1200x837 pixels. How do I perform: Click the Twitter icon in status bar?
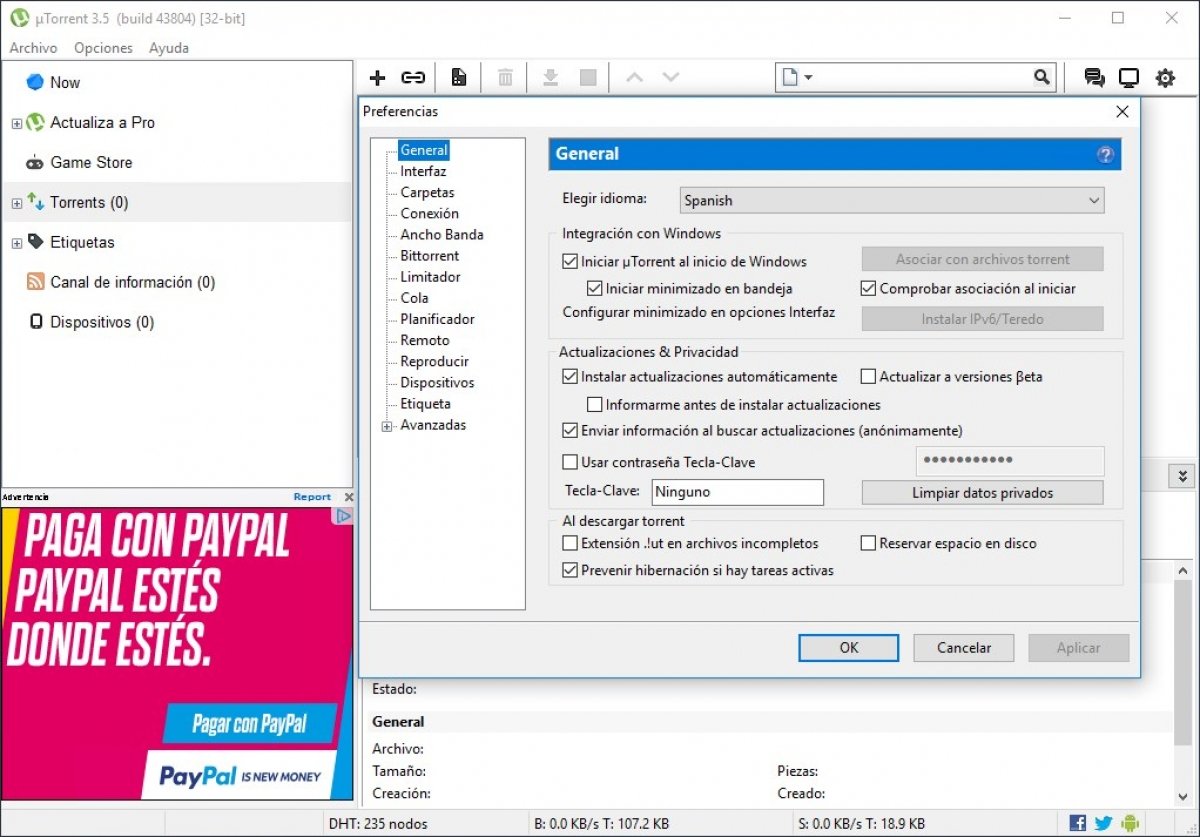pyautogui.click(x=1103, y=823)
